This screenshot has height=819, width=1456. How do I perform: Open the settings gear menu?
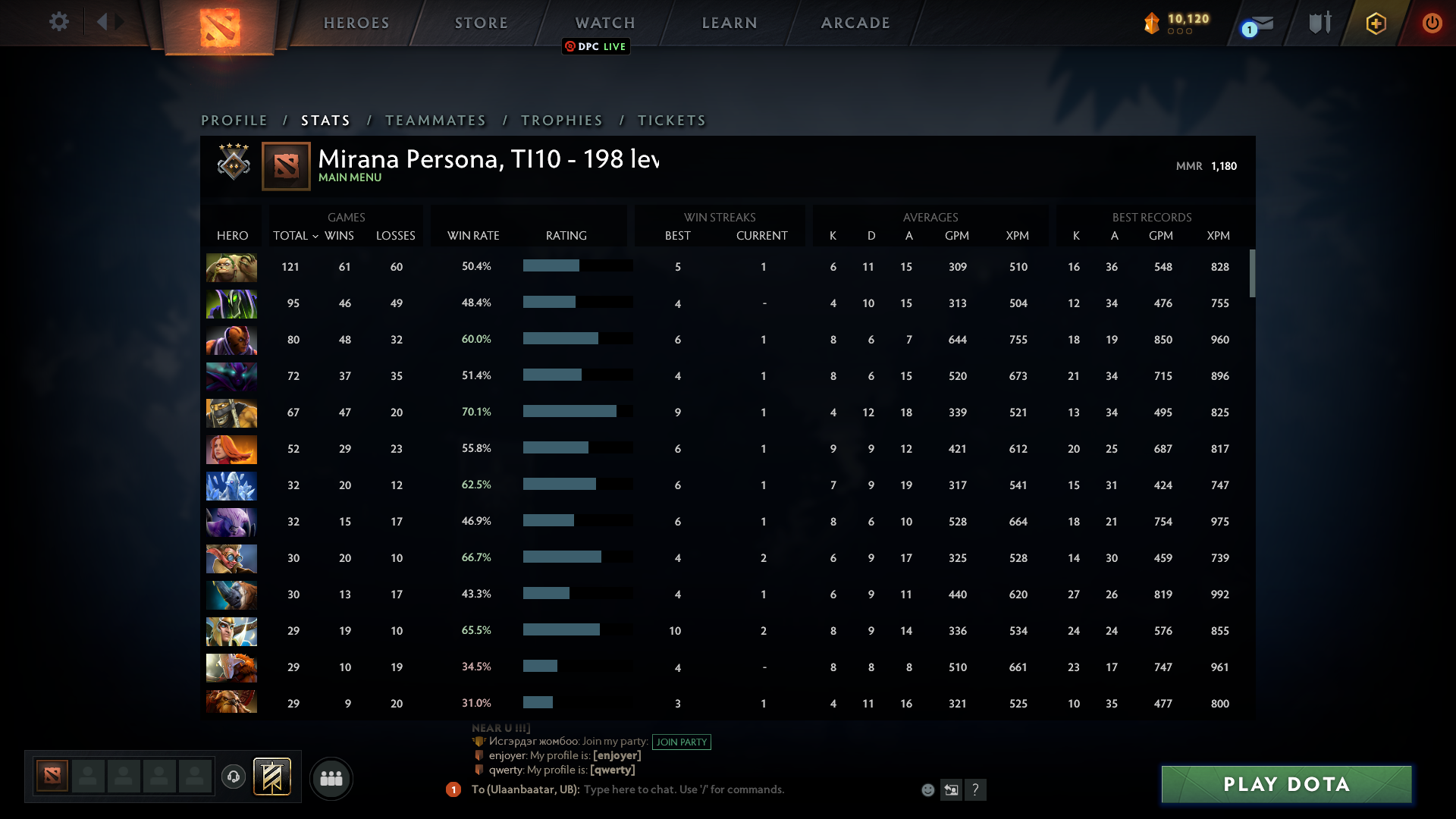(59, 22)
